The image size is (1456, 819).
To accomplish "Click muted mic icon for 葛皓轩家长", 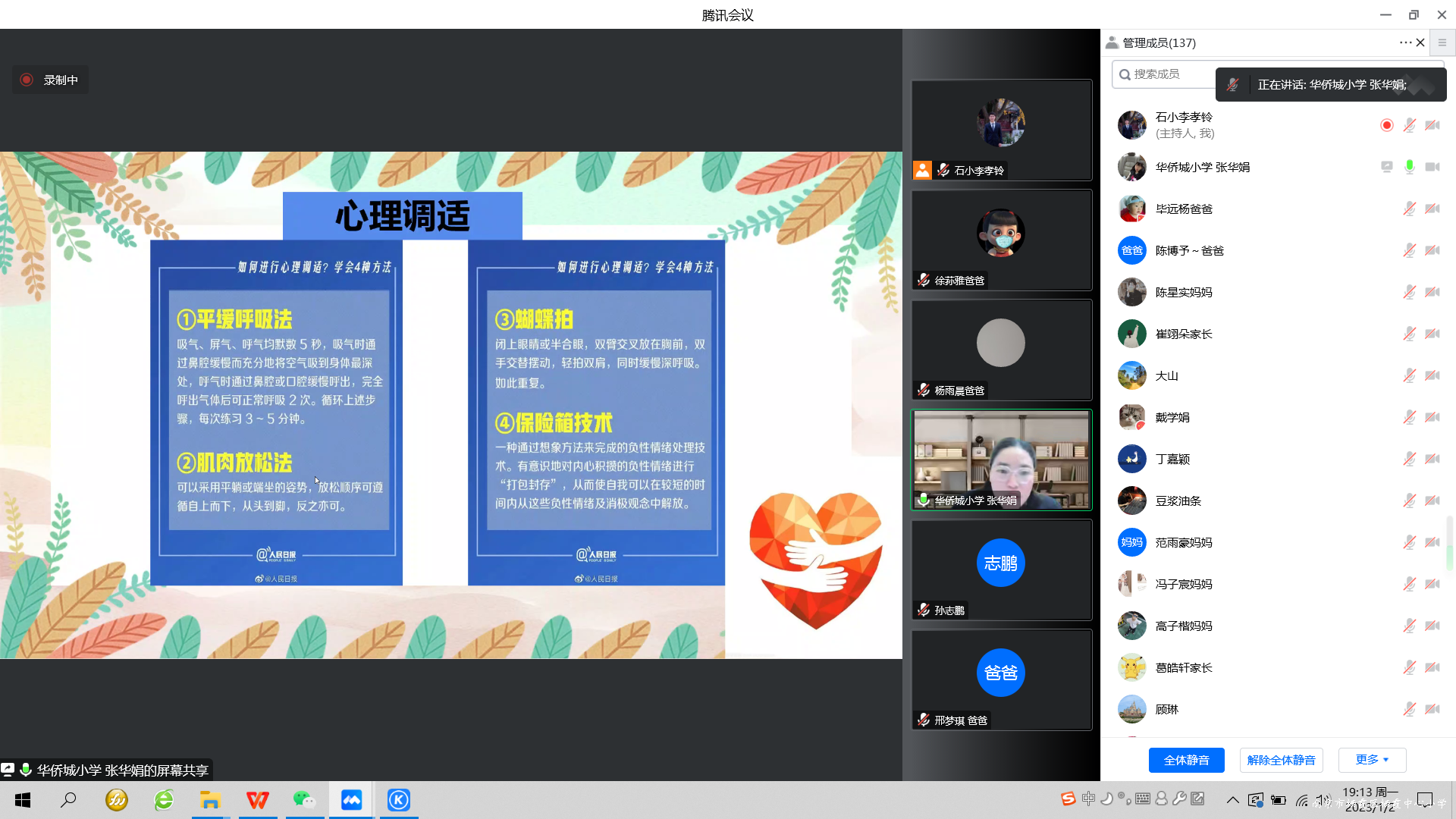I will (1410, 667).
